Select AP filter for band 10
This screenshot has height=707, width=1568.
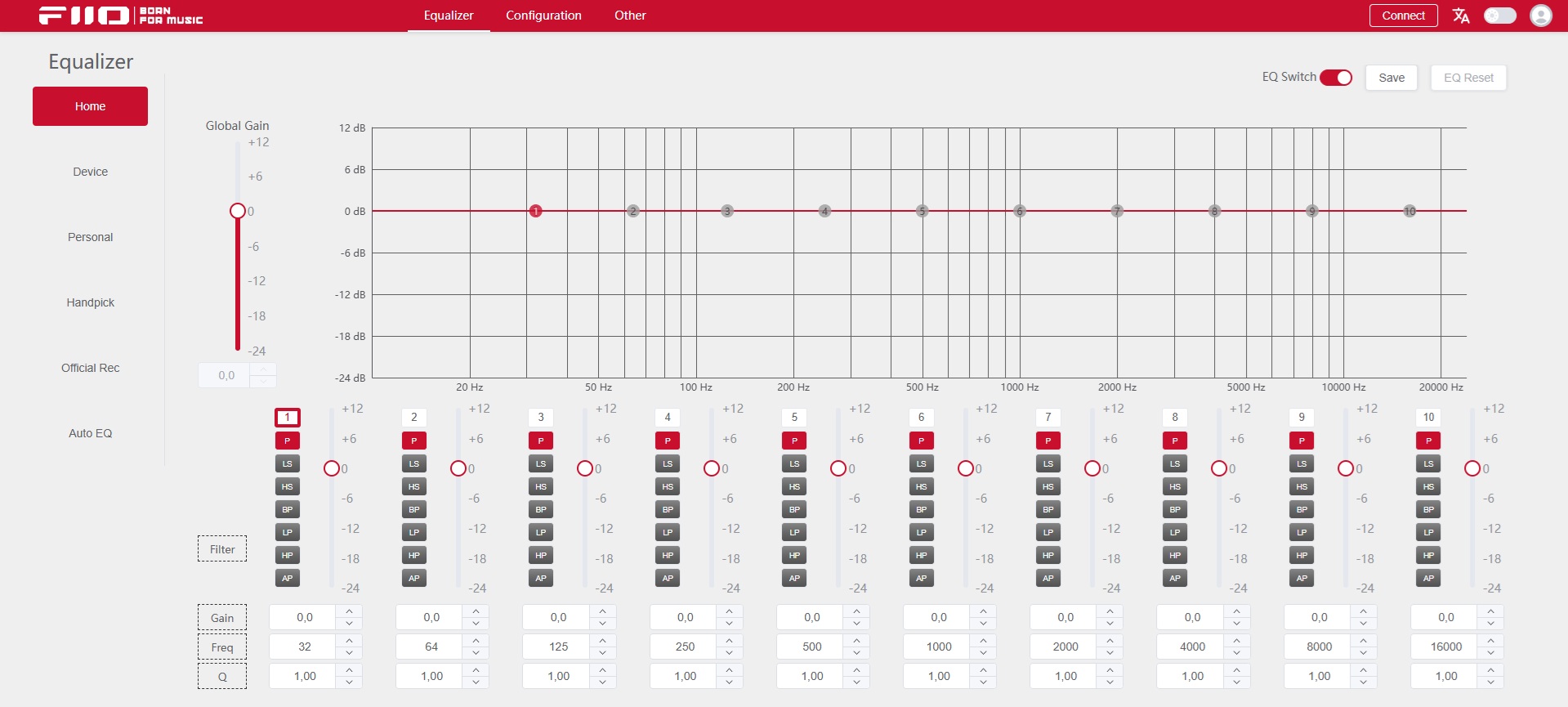pyautogui.click(x=1428, y=578)
